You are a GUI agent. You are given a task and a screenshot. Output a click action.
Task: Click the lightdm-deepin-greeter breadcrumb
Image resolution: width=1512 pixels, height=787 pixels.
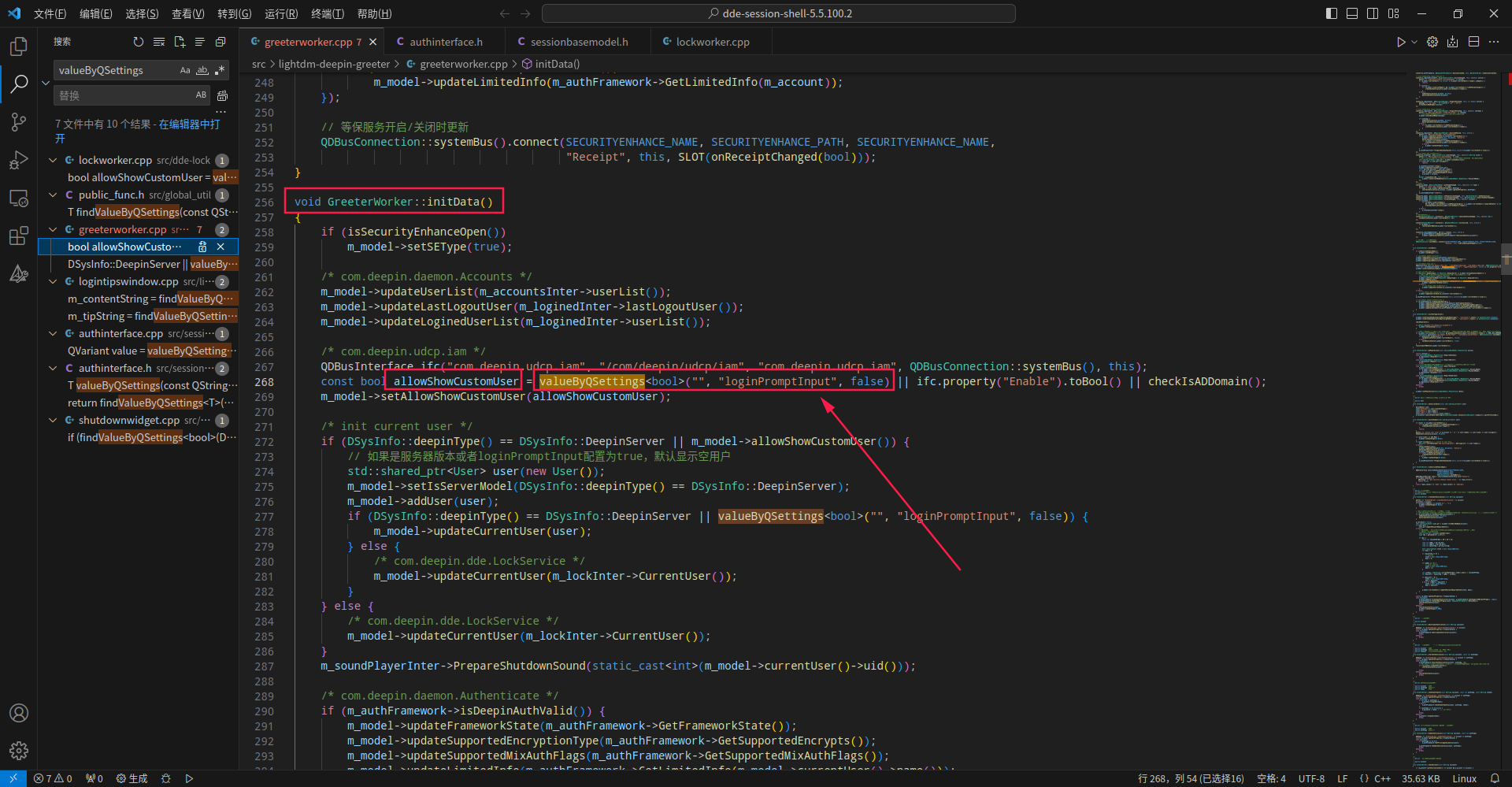tap(334, 64)
